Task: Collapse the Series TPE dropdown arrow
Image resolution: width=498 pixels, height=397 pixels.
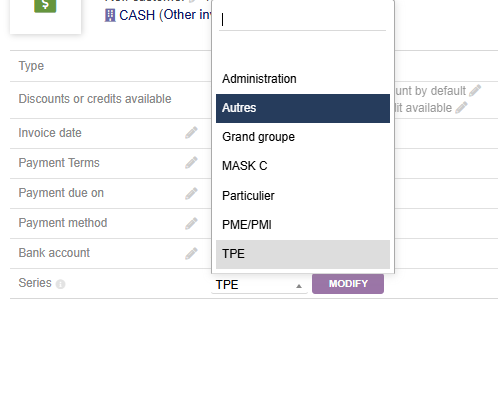Action: (x=299, y=286)
